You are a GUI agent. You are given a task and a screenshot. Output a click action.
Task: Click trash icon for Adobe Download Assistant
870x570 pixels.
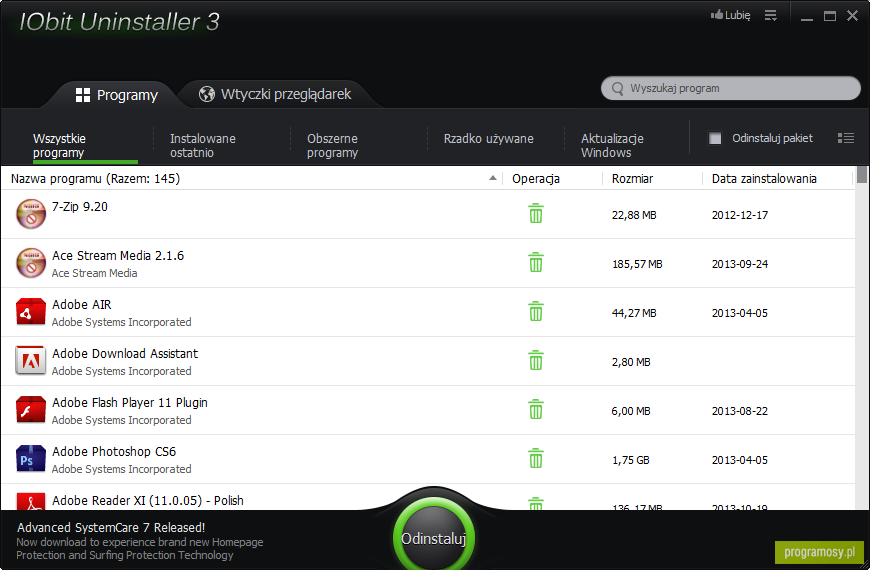[535, 361]
